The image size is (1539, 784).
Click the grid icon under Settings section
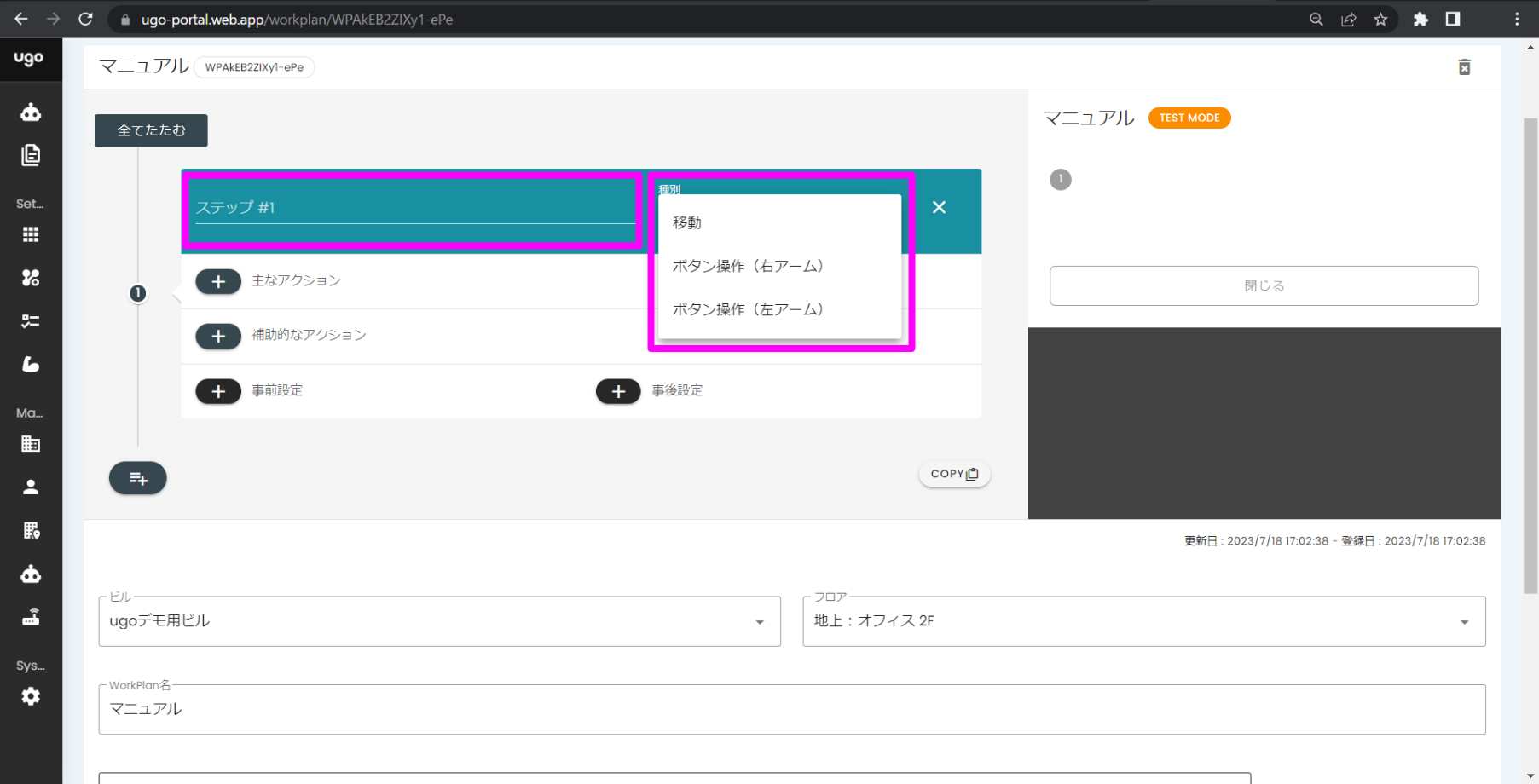click(31, 234)
